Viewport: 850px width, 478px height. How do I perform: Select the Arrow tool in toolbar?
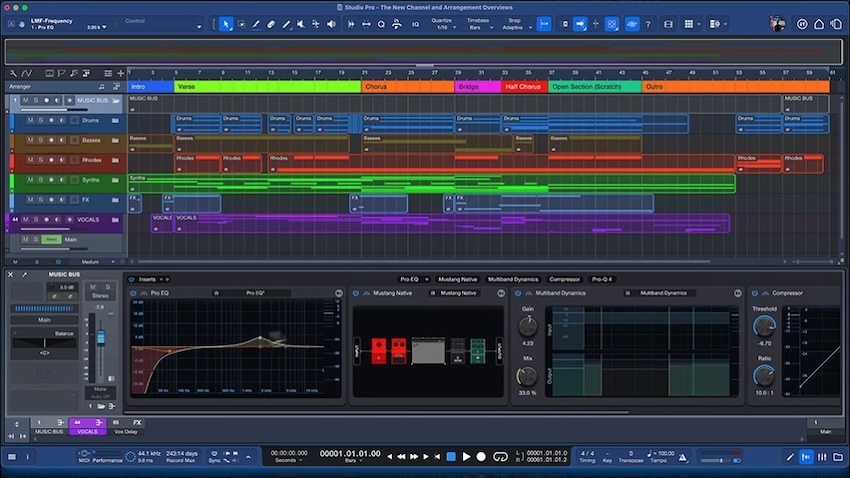point(225,24)
